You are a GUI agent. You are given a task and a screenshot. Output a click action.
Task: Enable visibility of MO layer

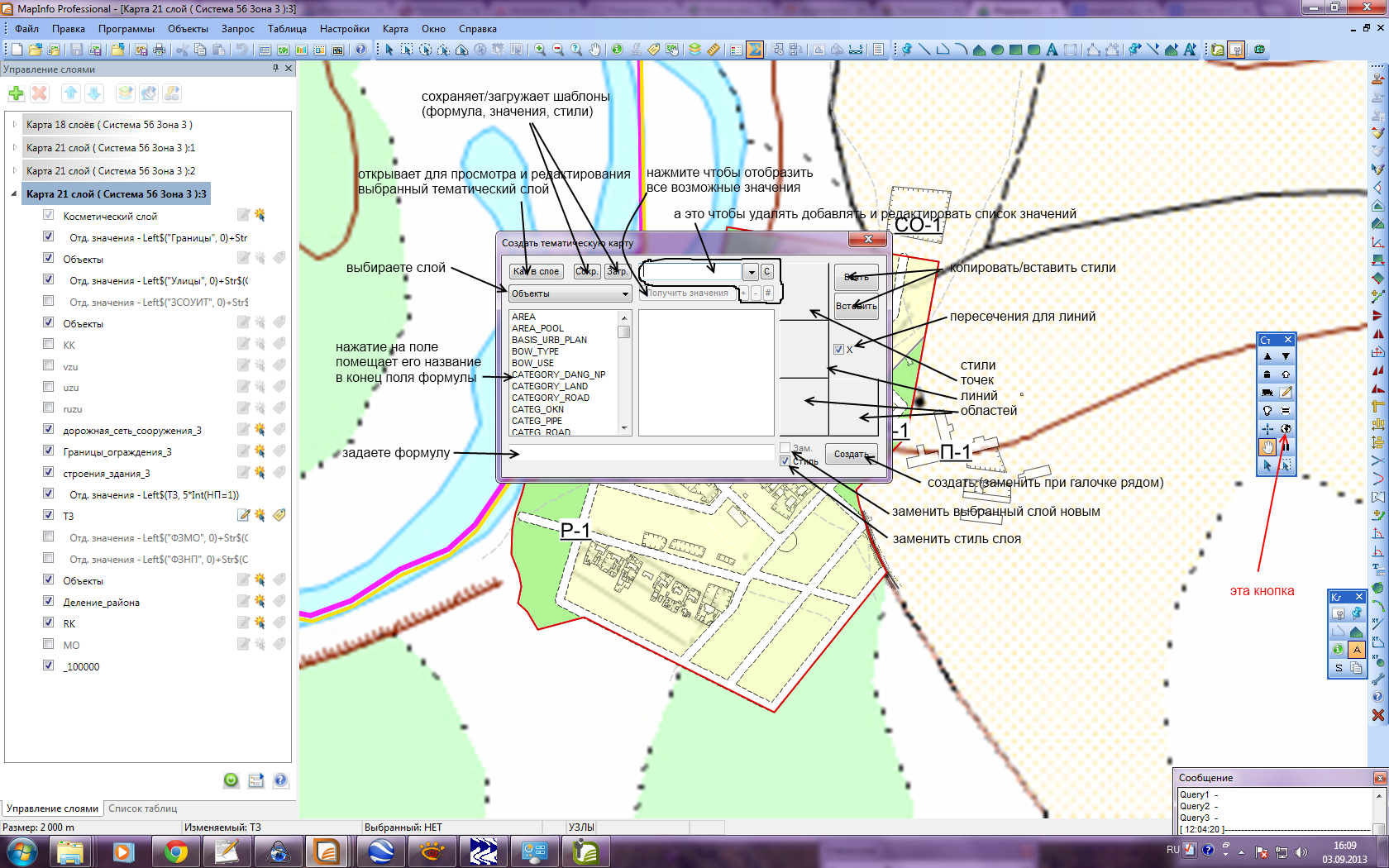48,644
